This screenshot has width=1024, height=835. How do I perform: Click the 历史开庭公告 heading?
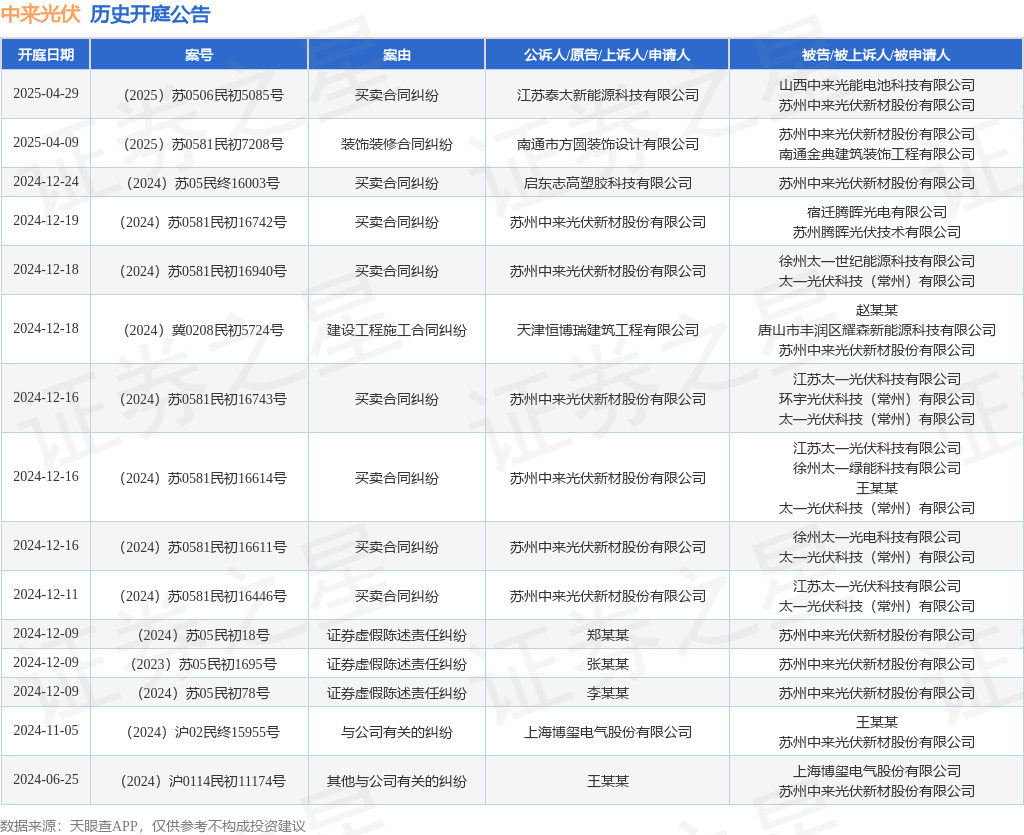tap(150, 14)
